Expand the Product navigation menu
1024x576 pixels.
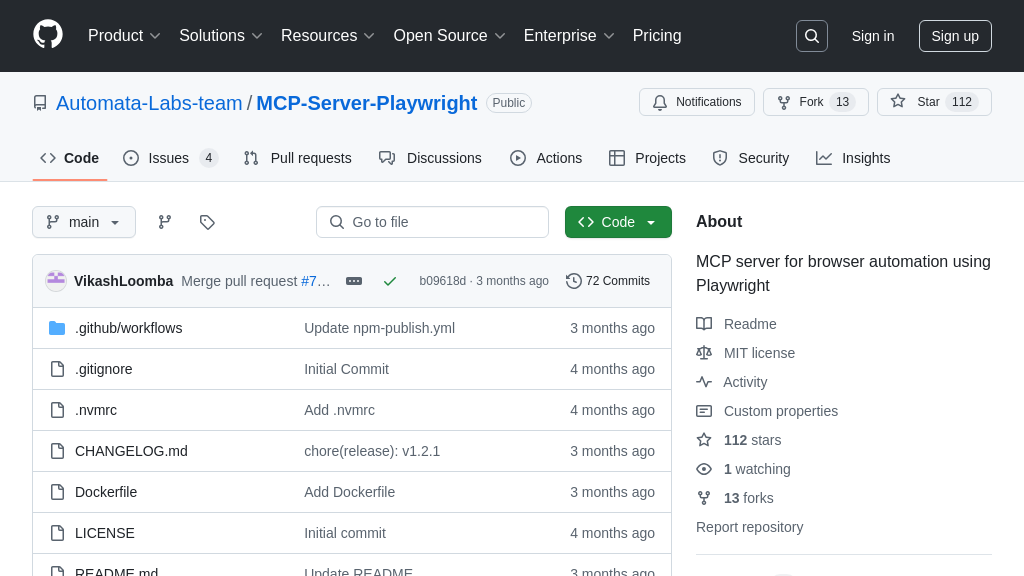point(124,36)
